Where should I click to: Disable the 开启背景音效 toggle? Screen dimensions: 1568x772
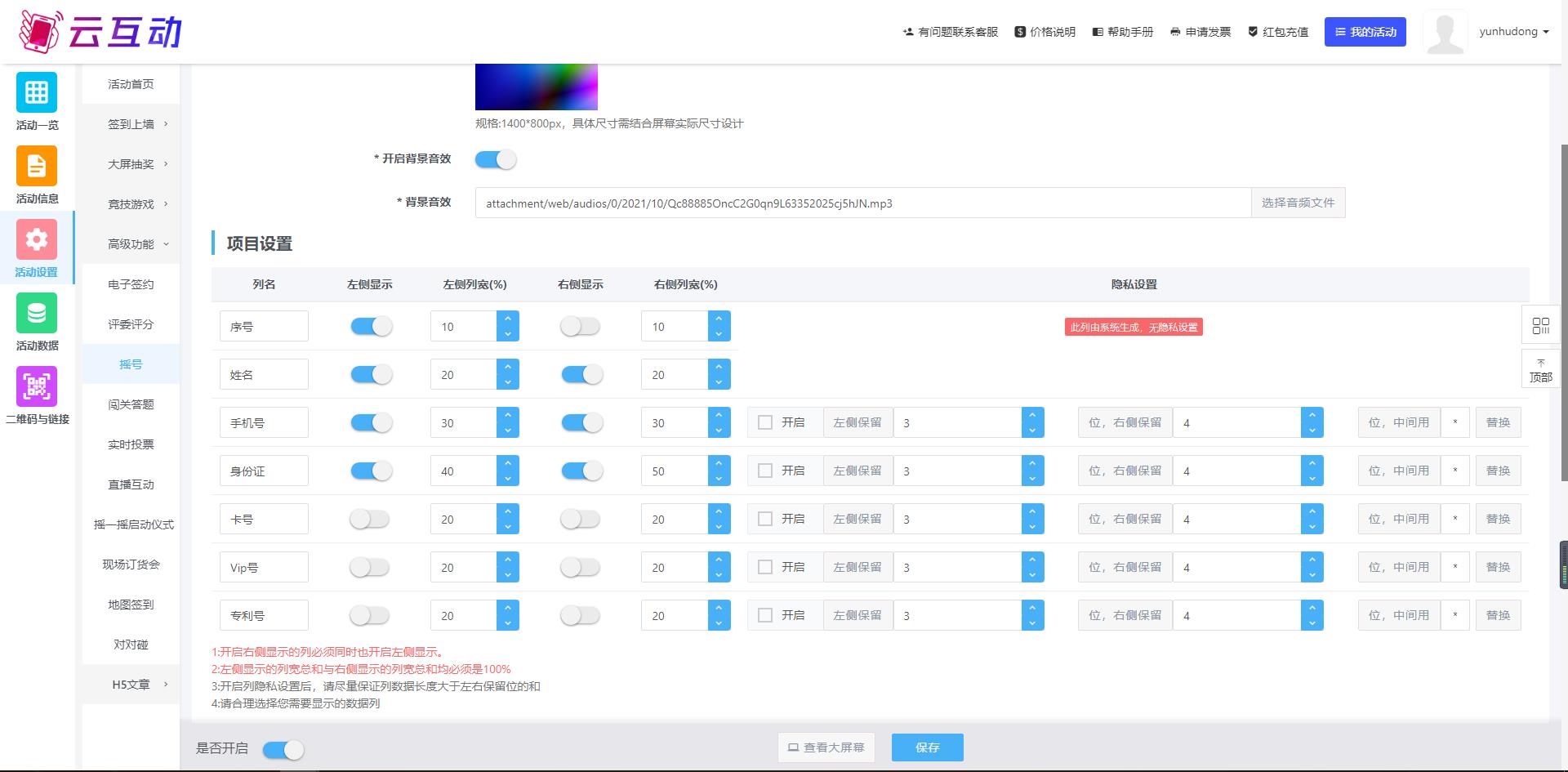[496, 159]
